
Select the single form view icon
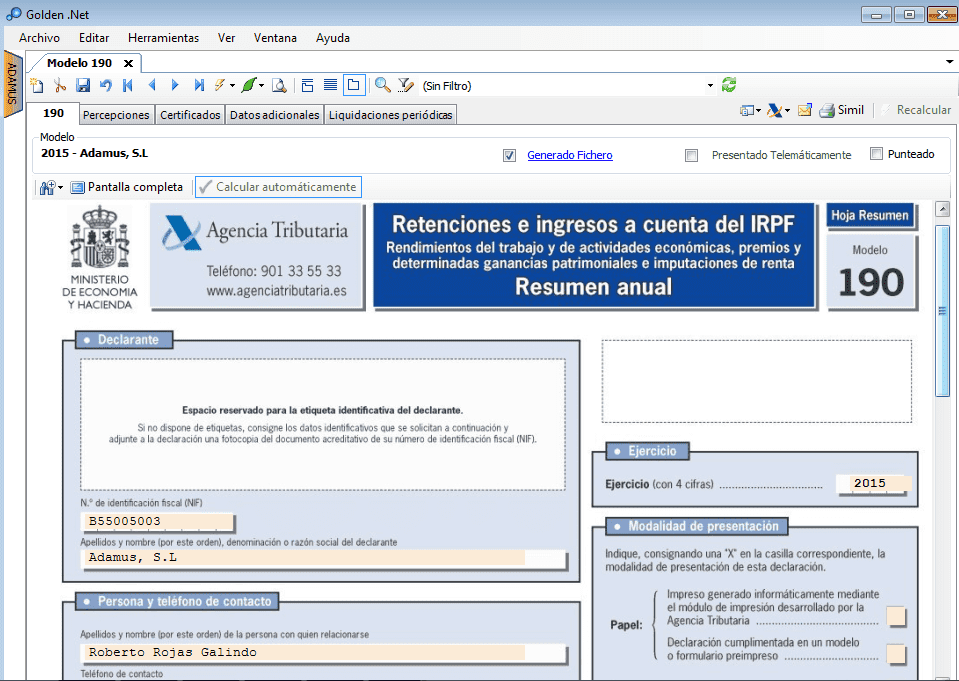[x=354, y=86]
